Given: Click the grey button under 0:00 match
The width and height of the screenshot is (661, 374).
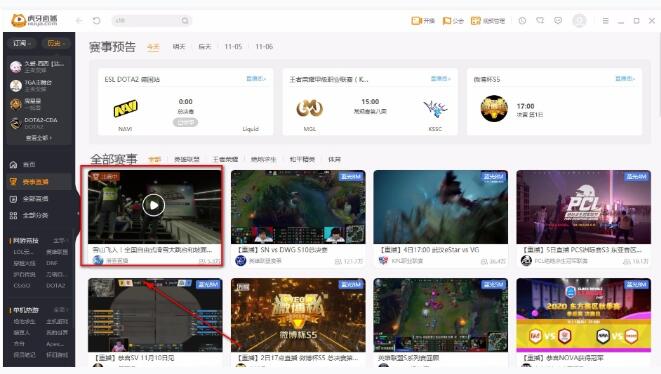Looking at the screenshot, I should point(185,122).
